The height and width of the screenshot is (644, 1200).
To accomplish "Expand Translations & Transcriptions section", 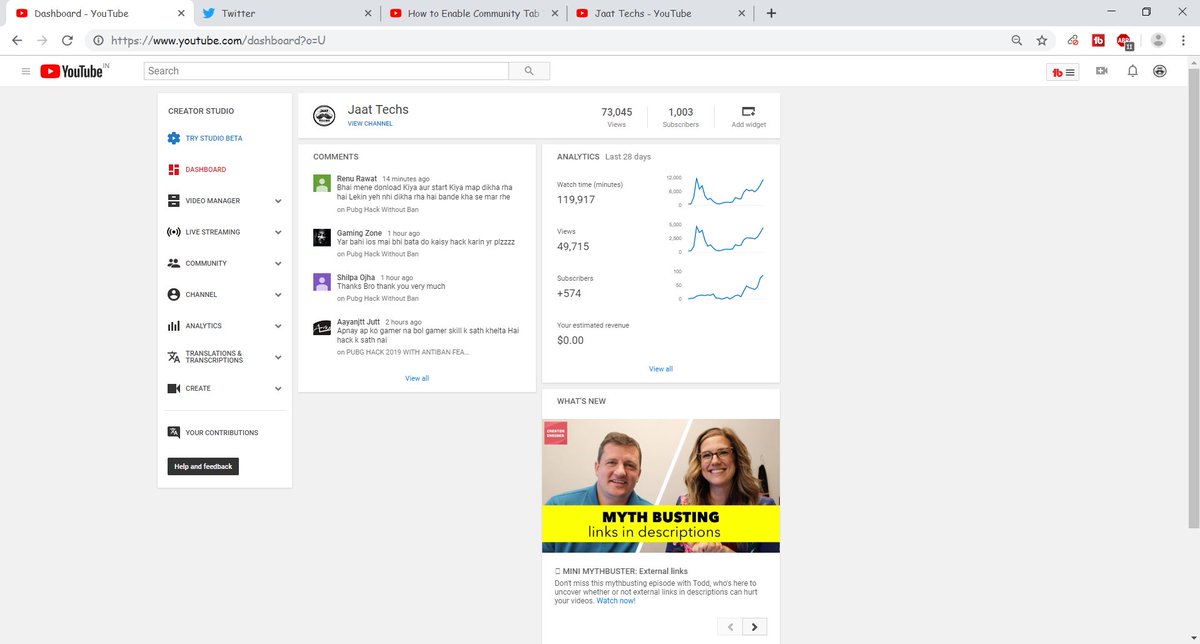I will (278, 357).
